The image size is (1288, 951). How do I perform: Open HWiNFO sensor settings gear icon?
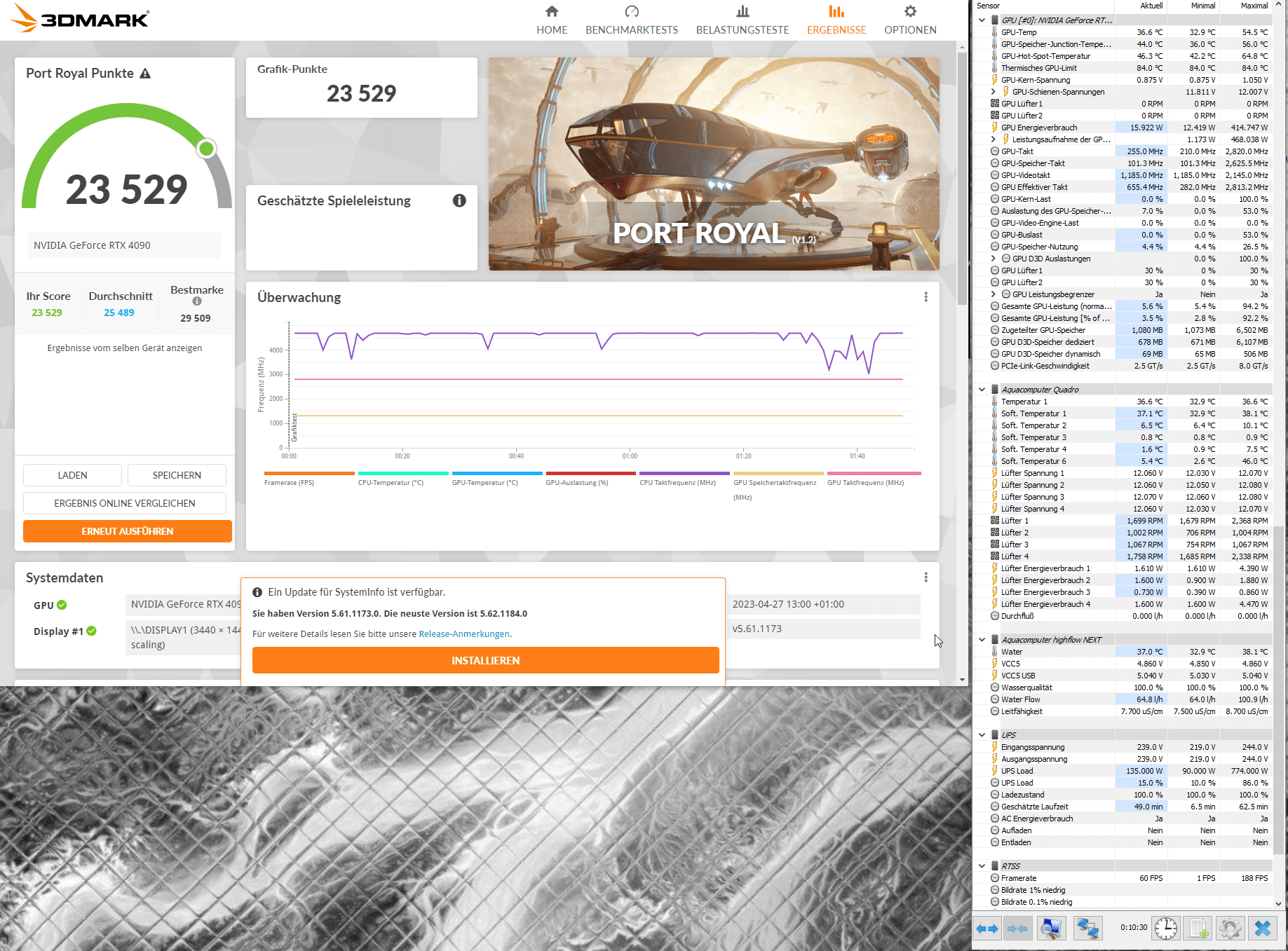(1230, 929)
